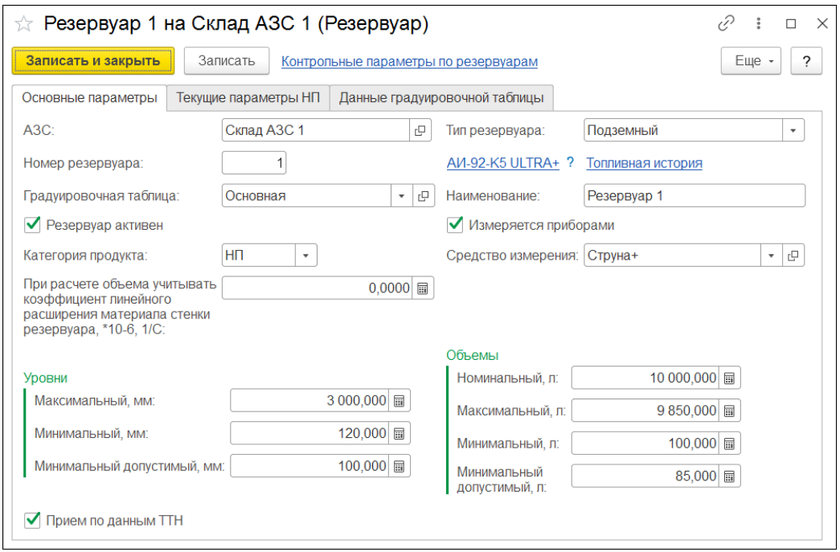Add this form to favorites using star icon
This screenshot has width=840, height=552.
(26, 23)
